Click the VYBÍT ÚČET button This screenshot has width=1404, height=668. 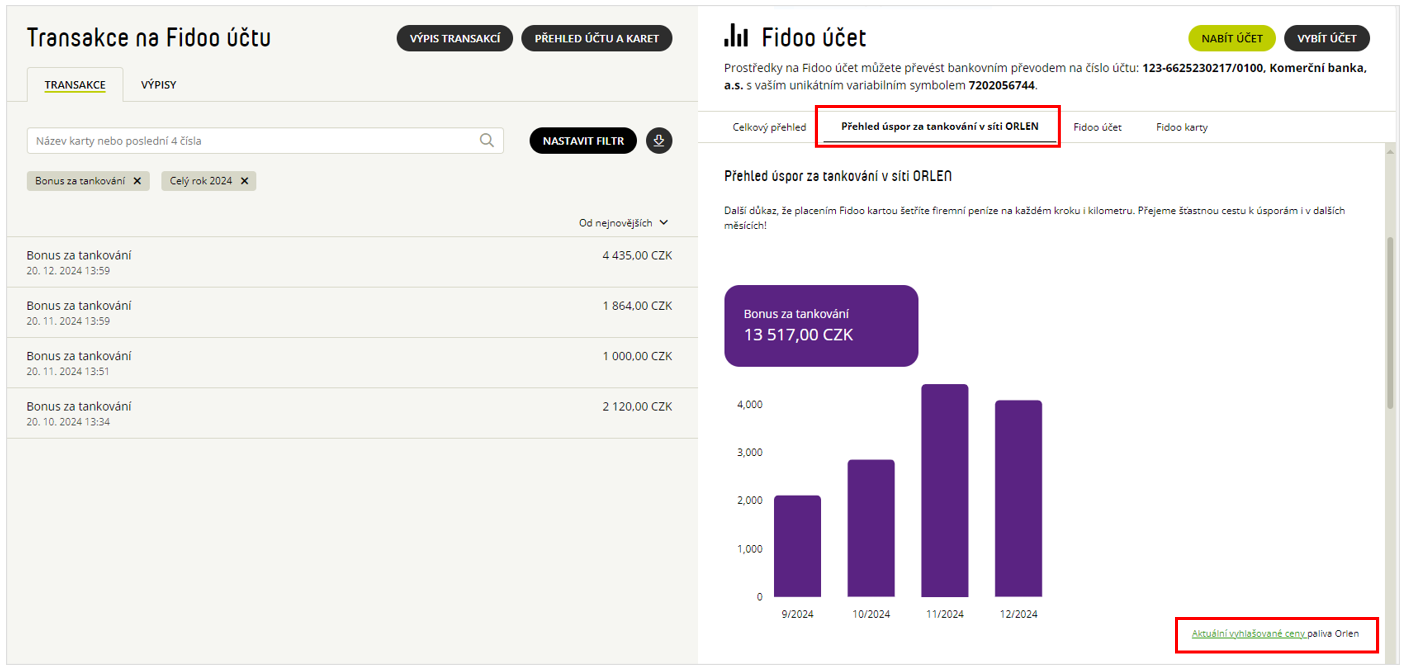click(x=1327, y=38)
